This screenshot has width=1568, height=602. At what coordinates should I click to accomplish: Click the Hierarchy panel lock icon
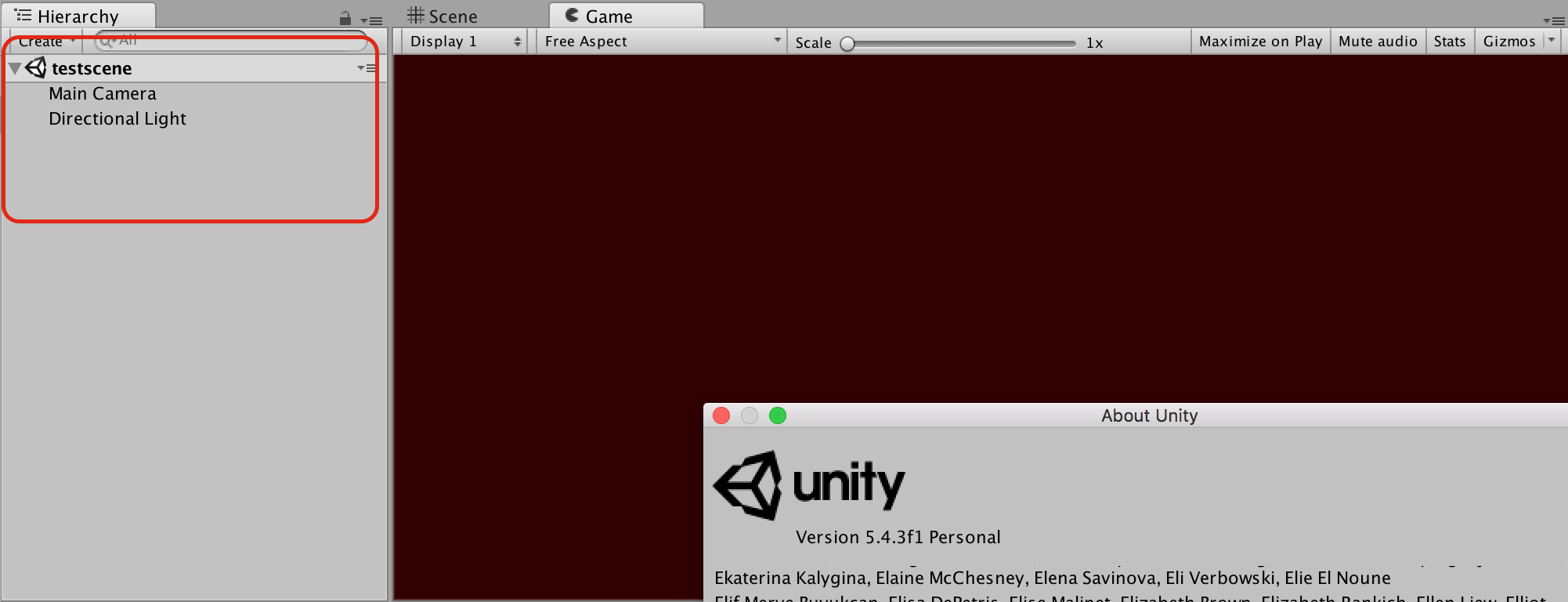(345, 17)
